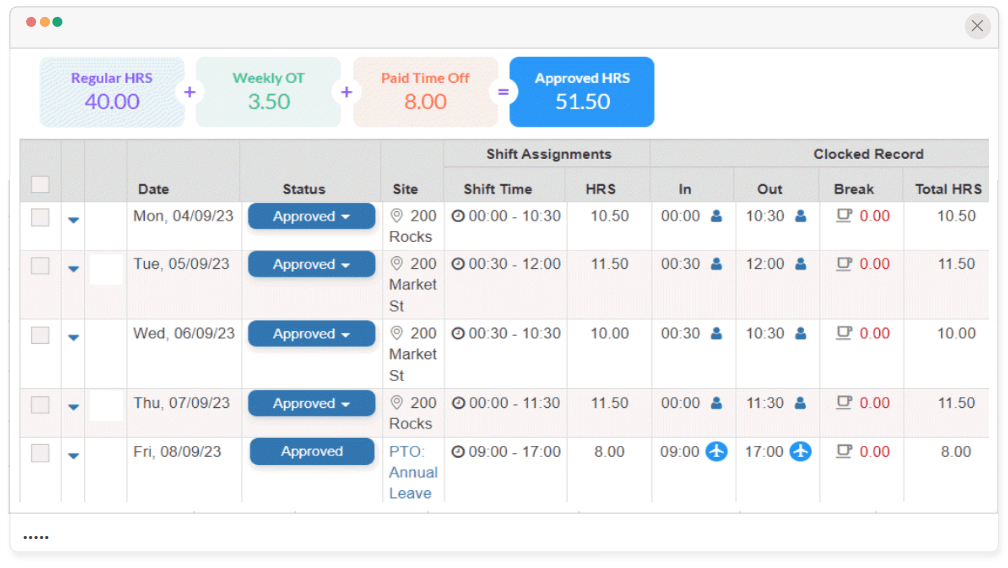Click the person icon beside Tuesday 12:00 clock-out

pos(800,264)
